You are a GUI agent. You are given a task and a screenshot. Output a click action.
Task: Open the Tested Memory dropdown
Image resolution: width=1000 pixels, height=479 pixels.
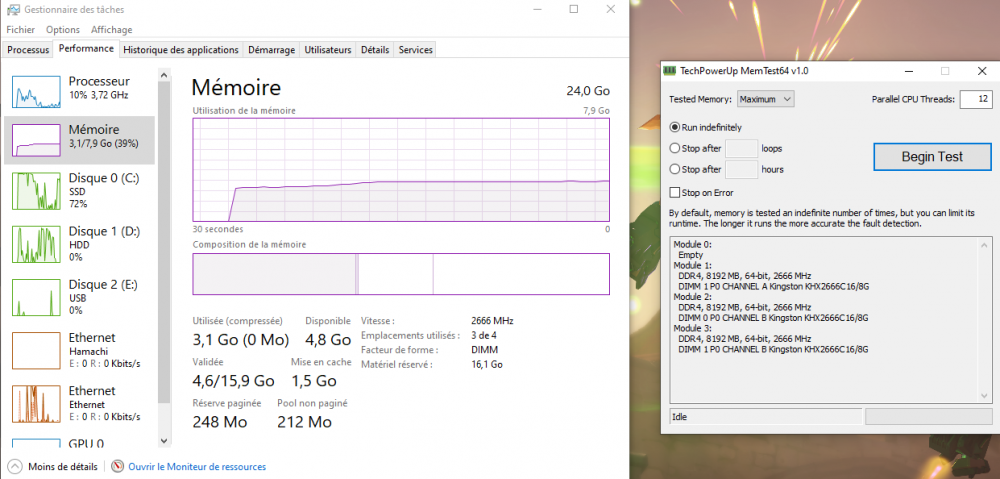[765, 99]
